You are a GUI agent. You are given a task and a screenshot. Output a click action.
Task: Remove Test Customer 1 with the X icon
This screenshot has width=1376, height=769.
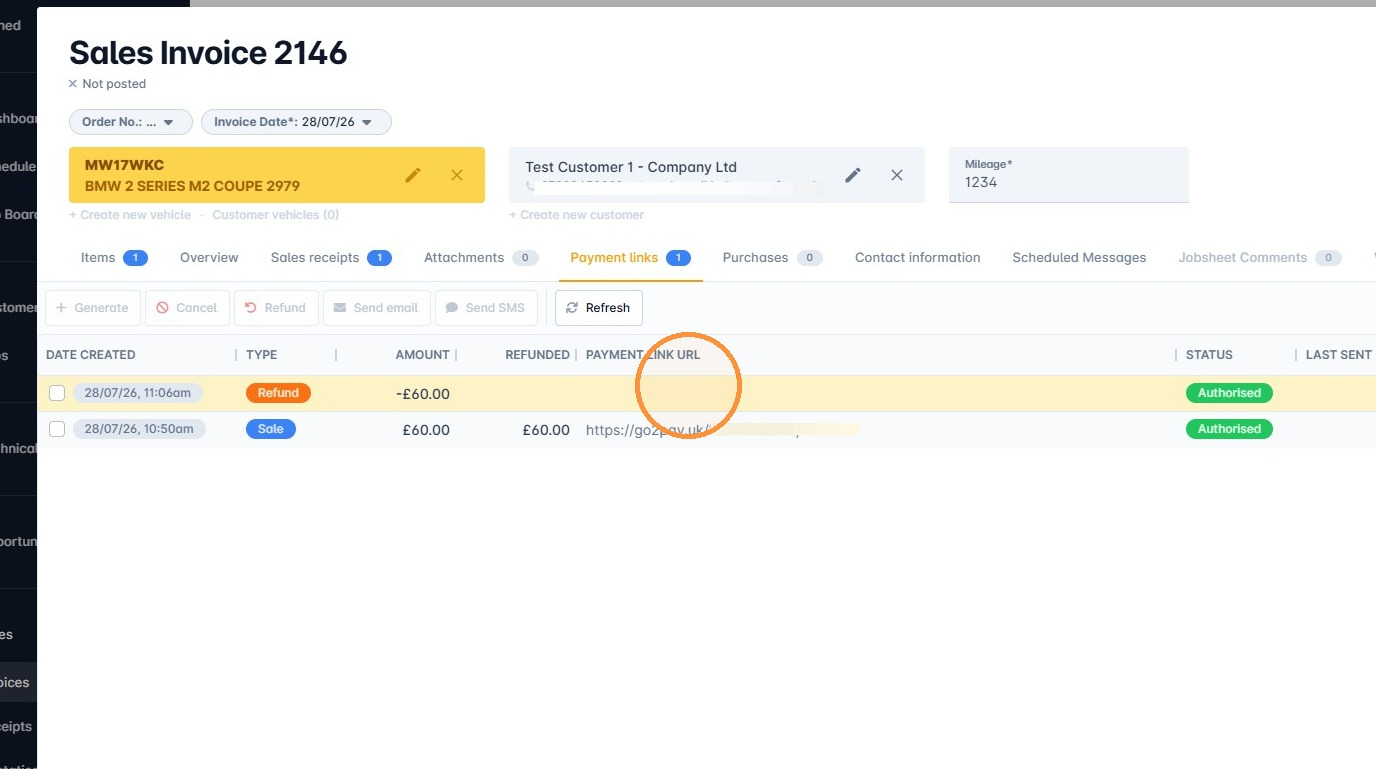[897, 175]
